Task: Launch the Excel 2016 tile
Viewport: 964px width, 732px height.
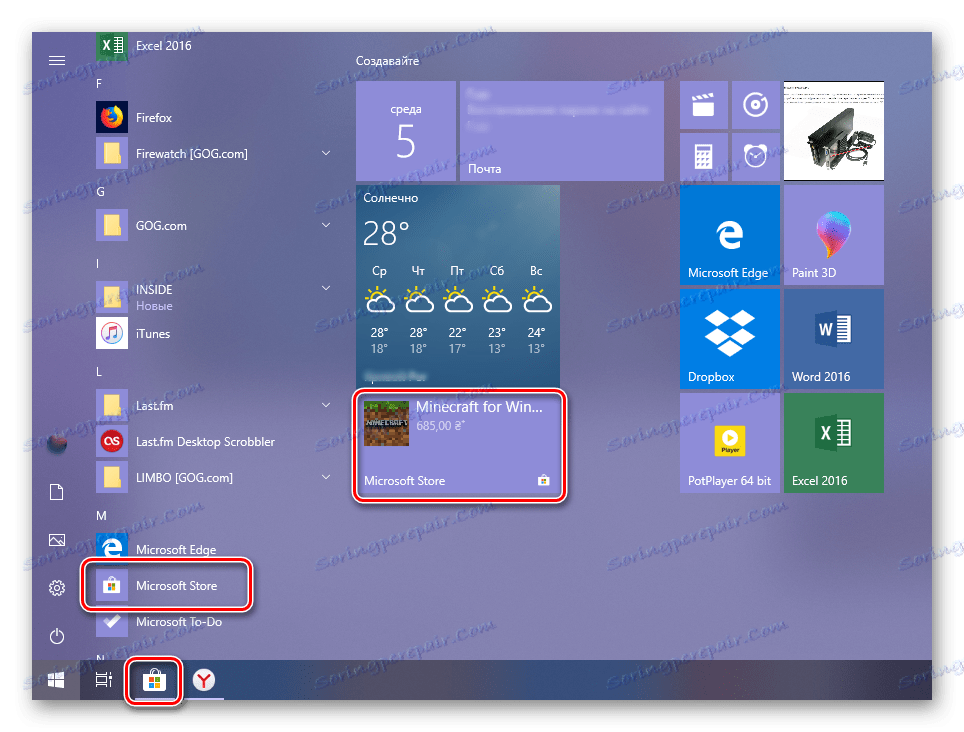Action: coord(834,443)
